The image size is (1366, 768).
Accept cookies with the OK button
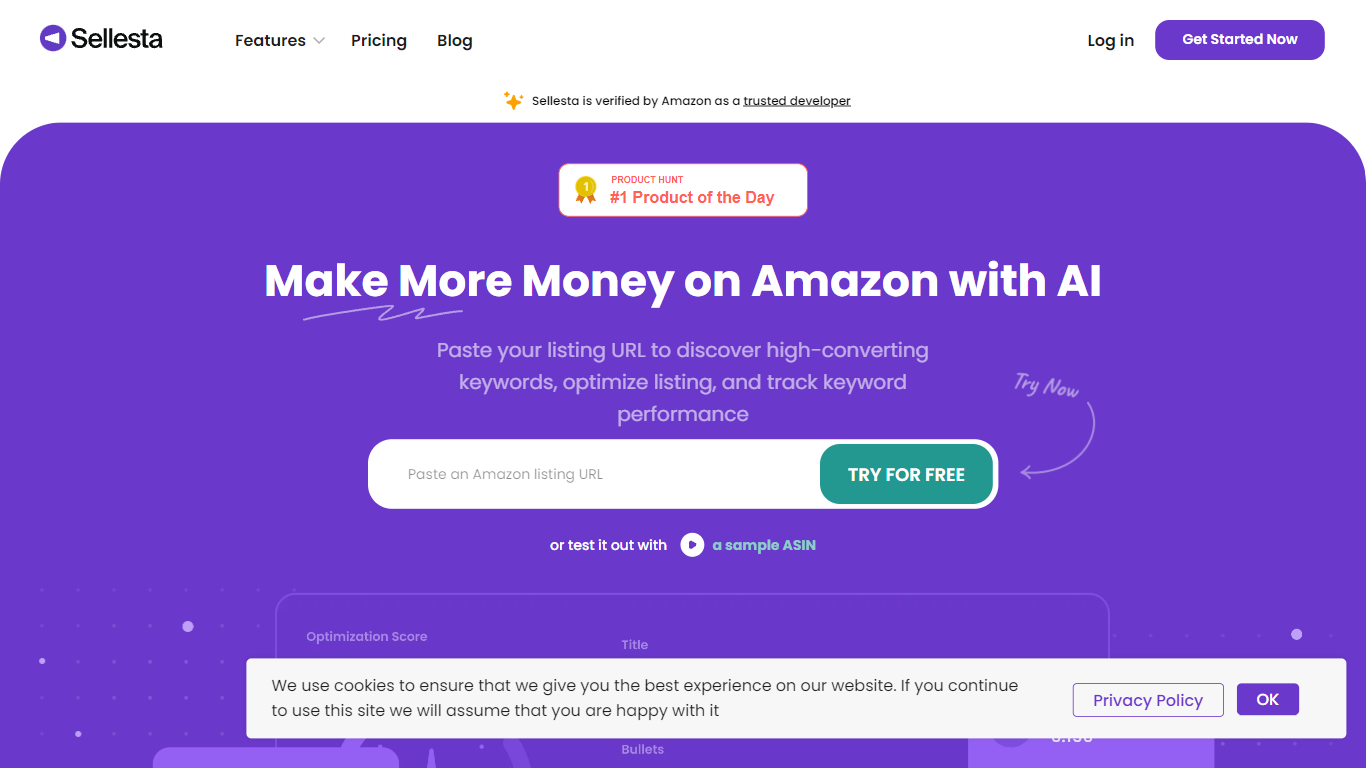pyautogui.click(x=1267, y=700)
